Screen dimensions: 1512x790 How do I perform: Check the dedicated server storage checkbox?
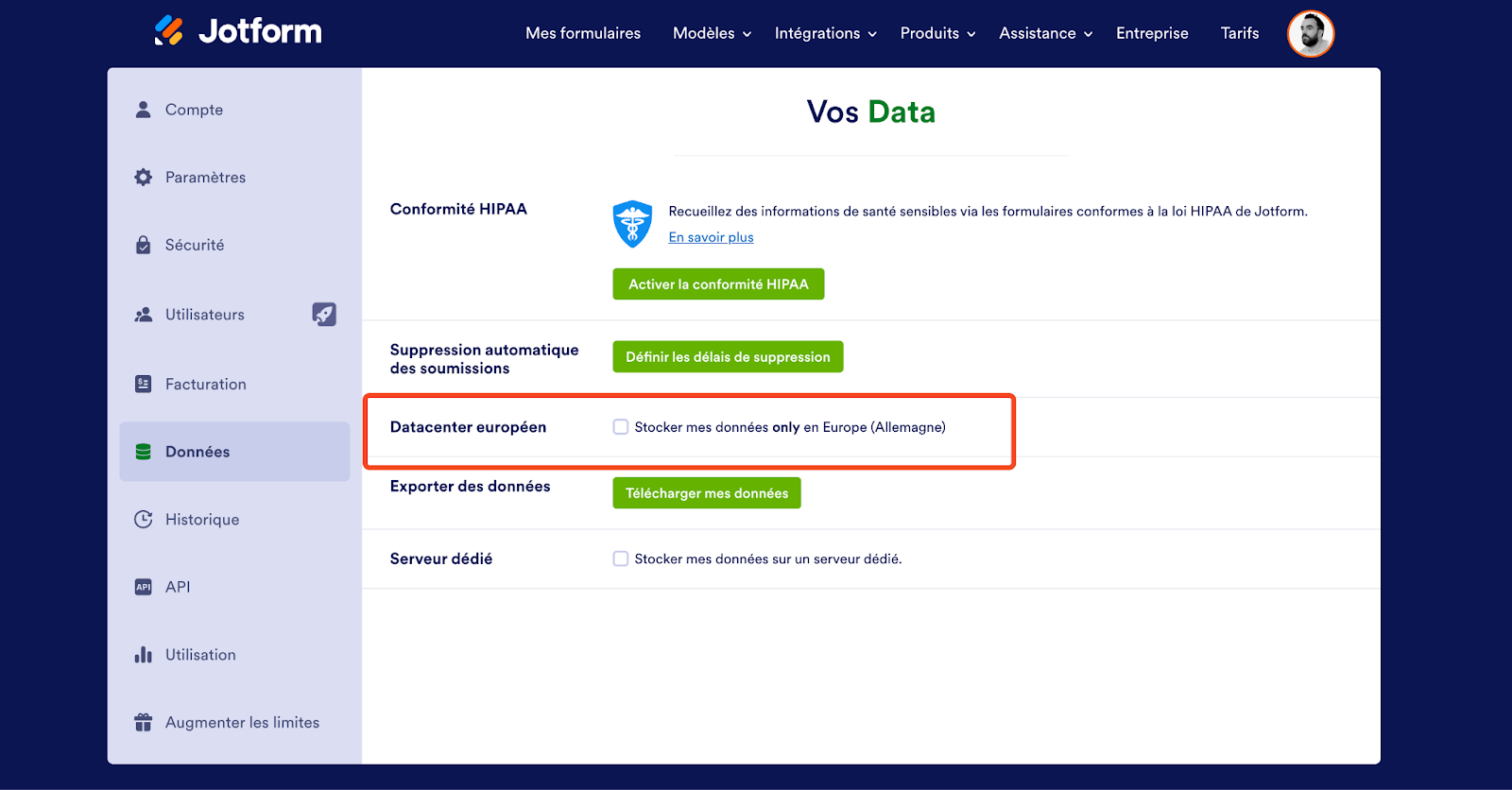pyautogui.click(x=621, y=559)
